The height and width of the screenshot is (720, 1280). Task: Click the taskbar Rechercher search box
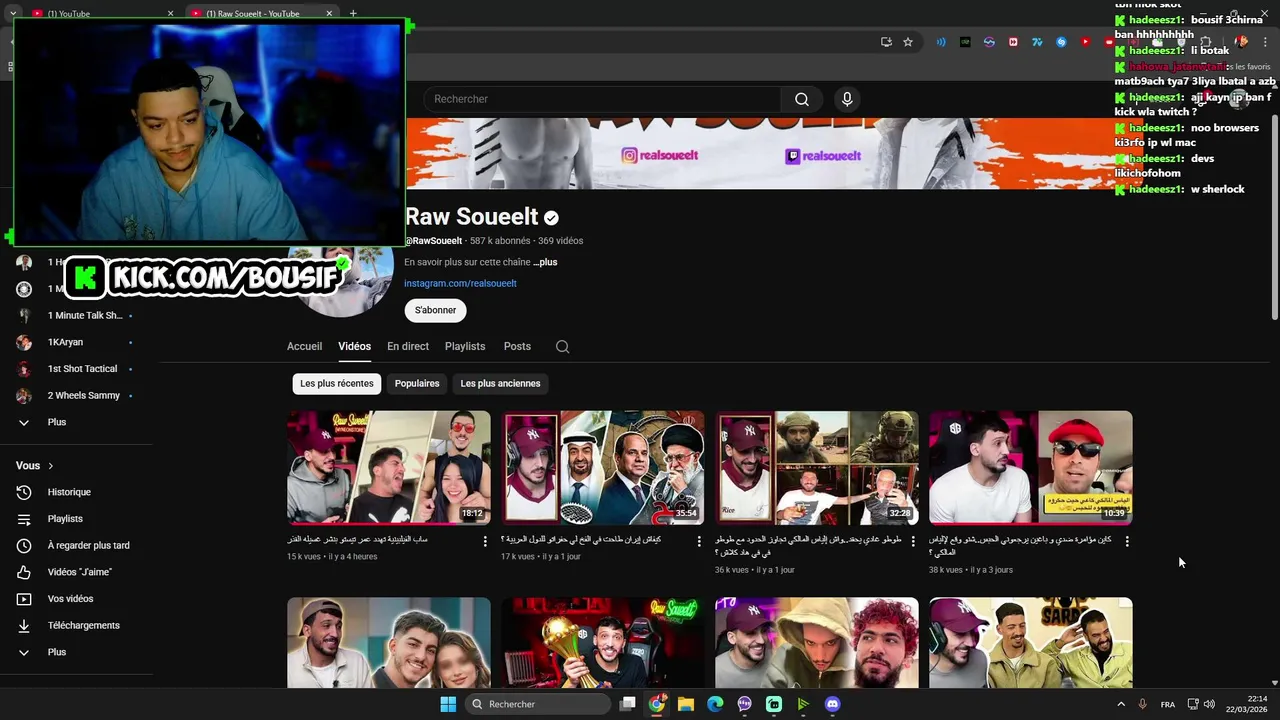coord(539,704)
